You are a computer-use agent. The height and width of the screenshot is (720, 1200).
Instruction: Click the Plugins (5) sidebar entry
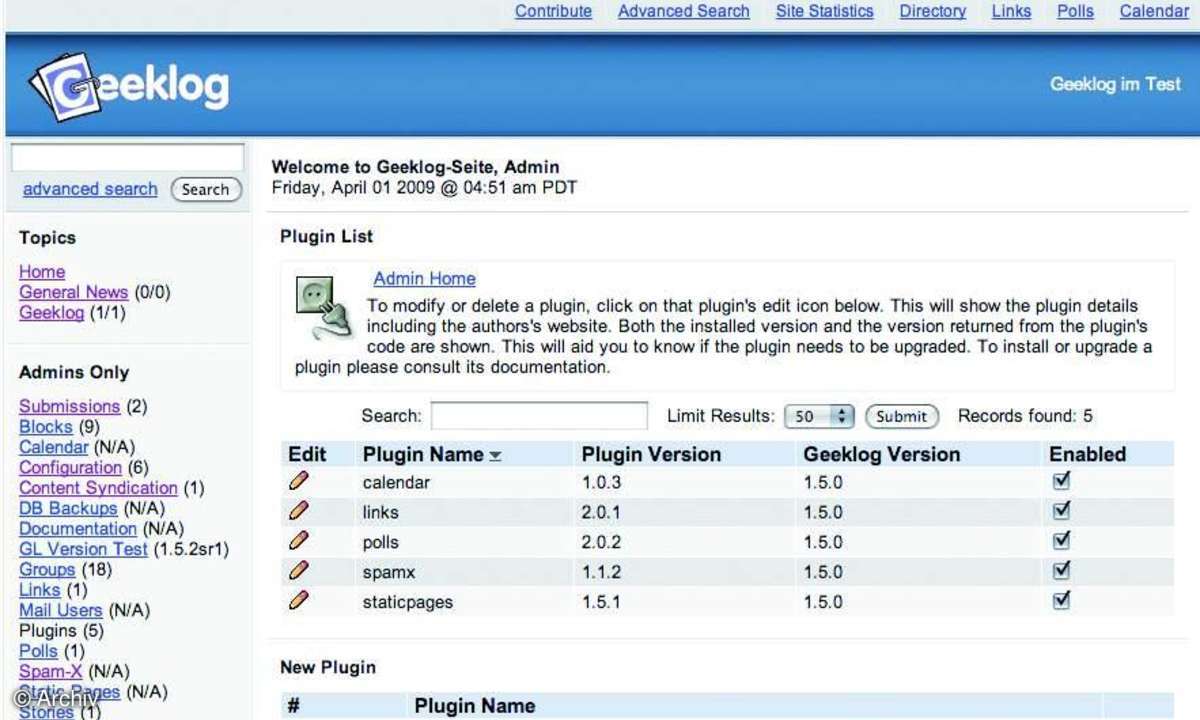pos(61,631)
